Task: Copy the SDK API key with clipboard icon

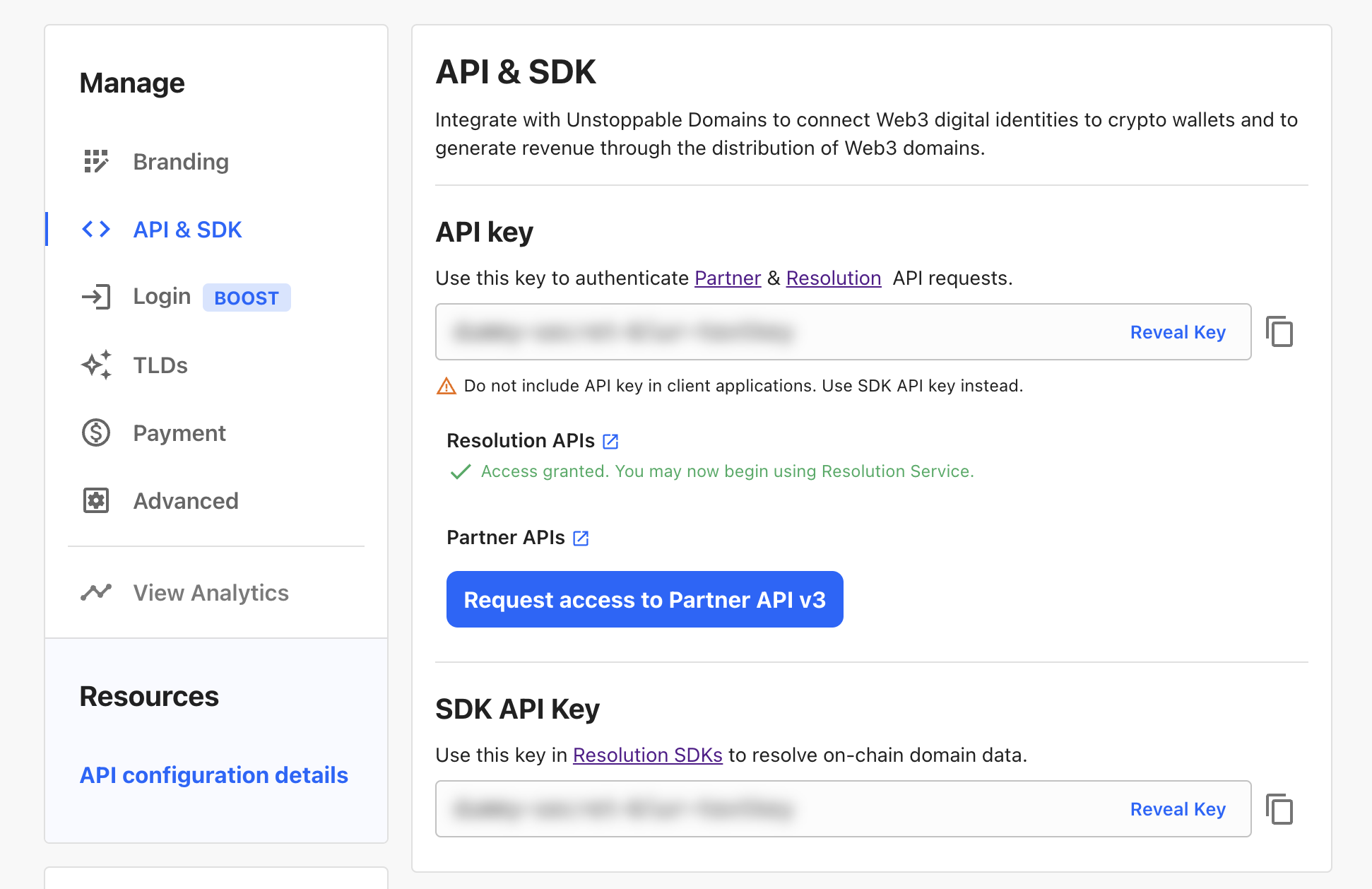Action: [x=1279, y=809]
